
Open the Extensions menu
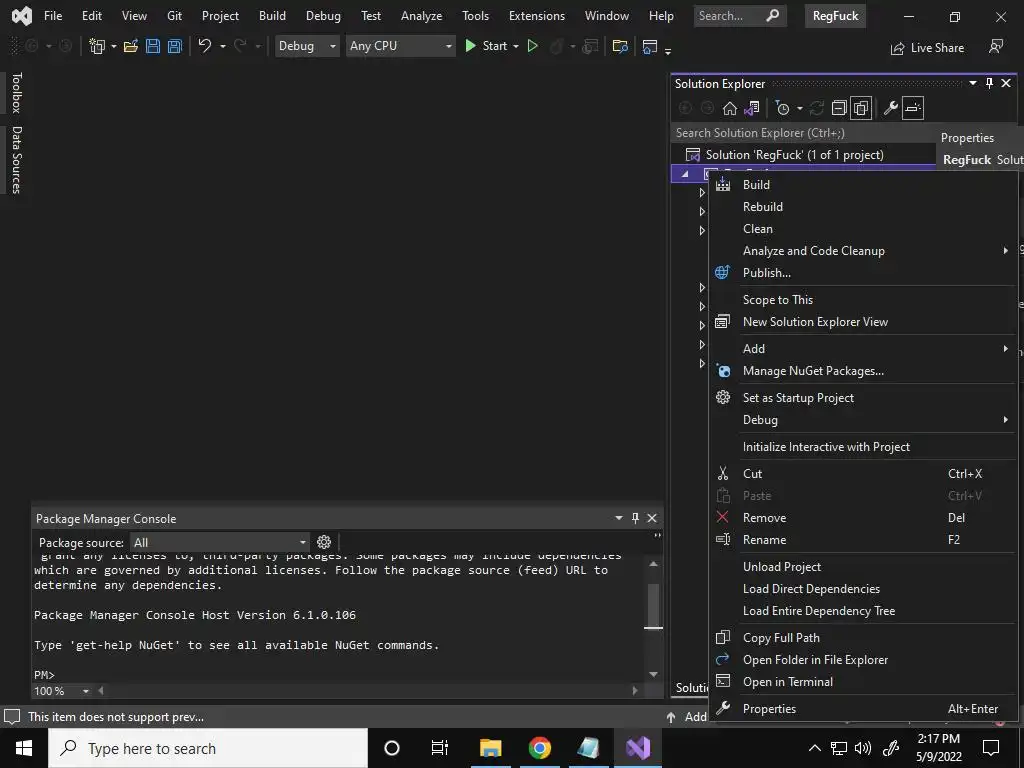pos(537,16)
